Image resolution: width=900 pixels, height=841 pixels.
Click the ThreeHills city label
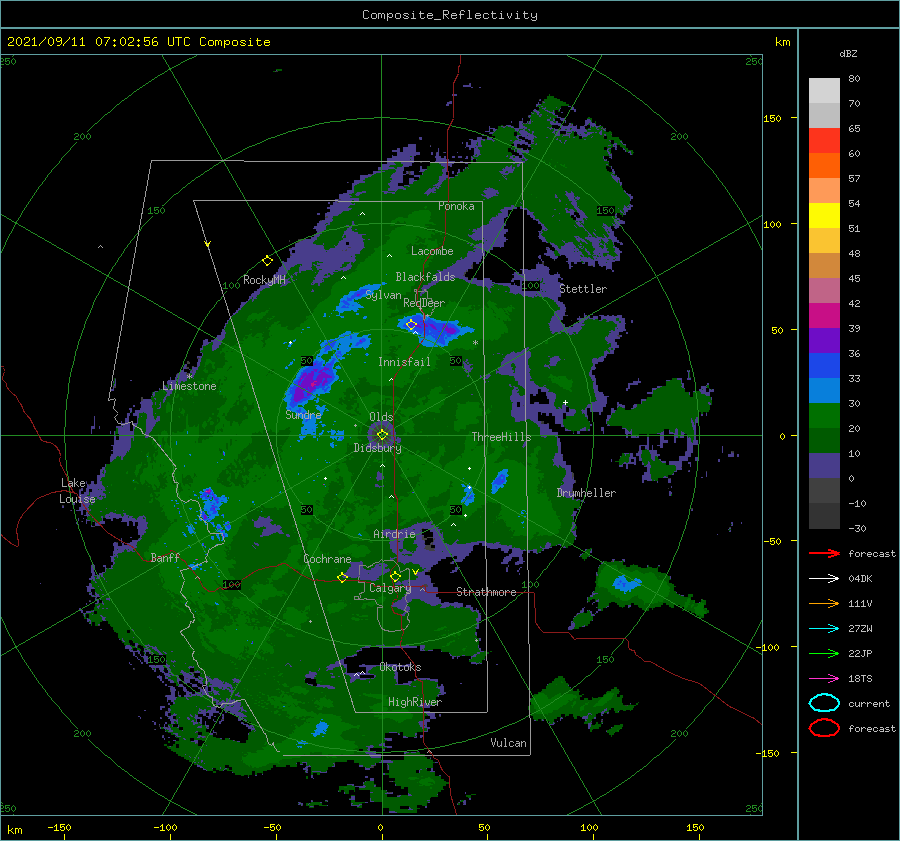pyautogui.click(x=501, y=437)
